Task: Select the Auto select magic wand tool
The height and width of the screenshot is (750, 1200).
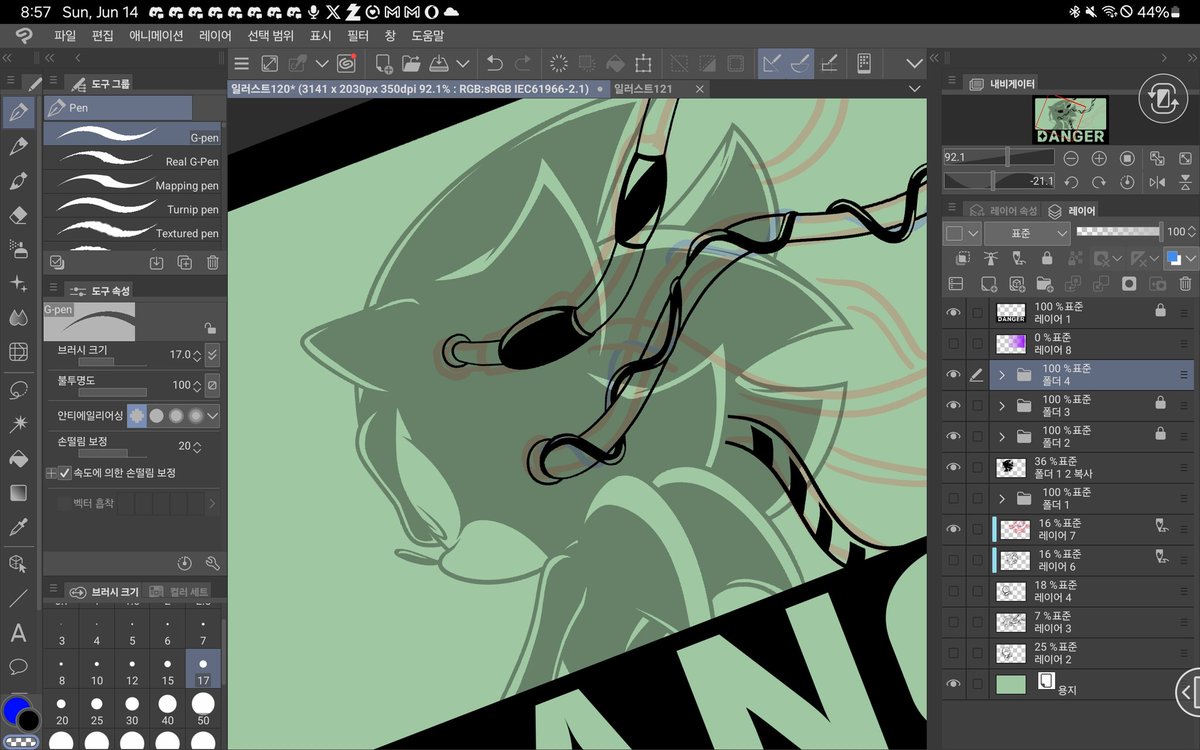Action: (x=18, y=424)
